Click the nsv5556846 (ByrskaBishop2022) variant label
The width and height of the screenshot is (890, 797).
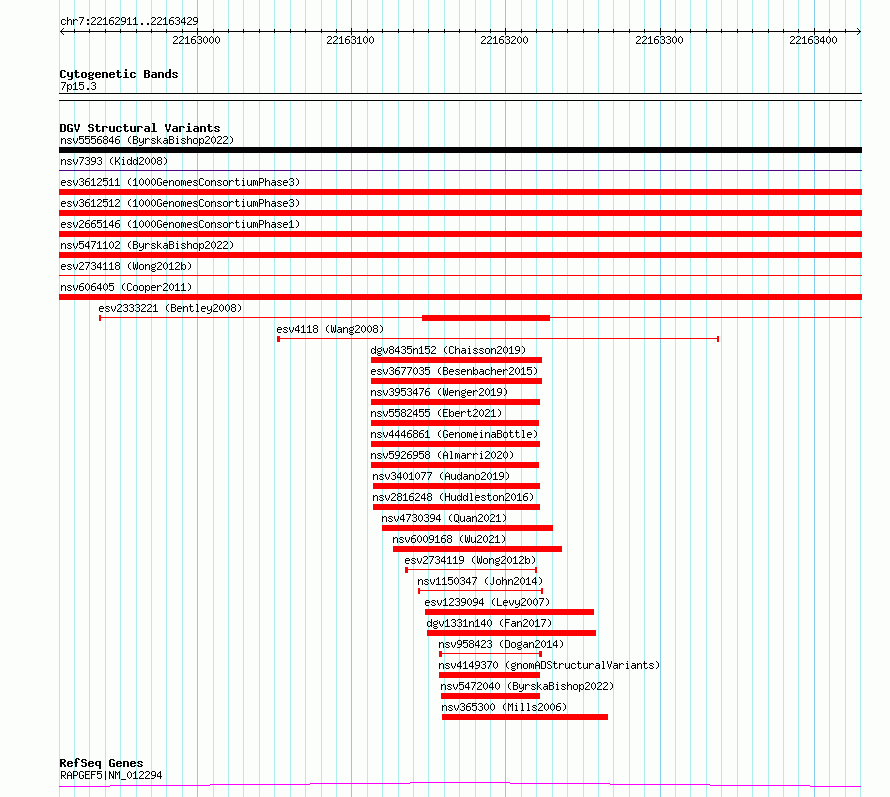(147, 140)
